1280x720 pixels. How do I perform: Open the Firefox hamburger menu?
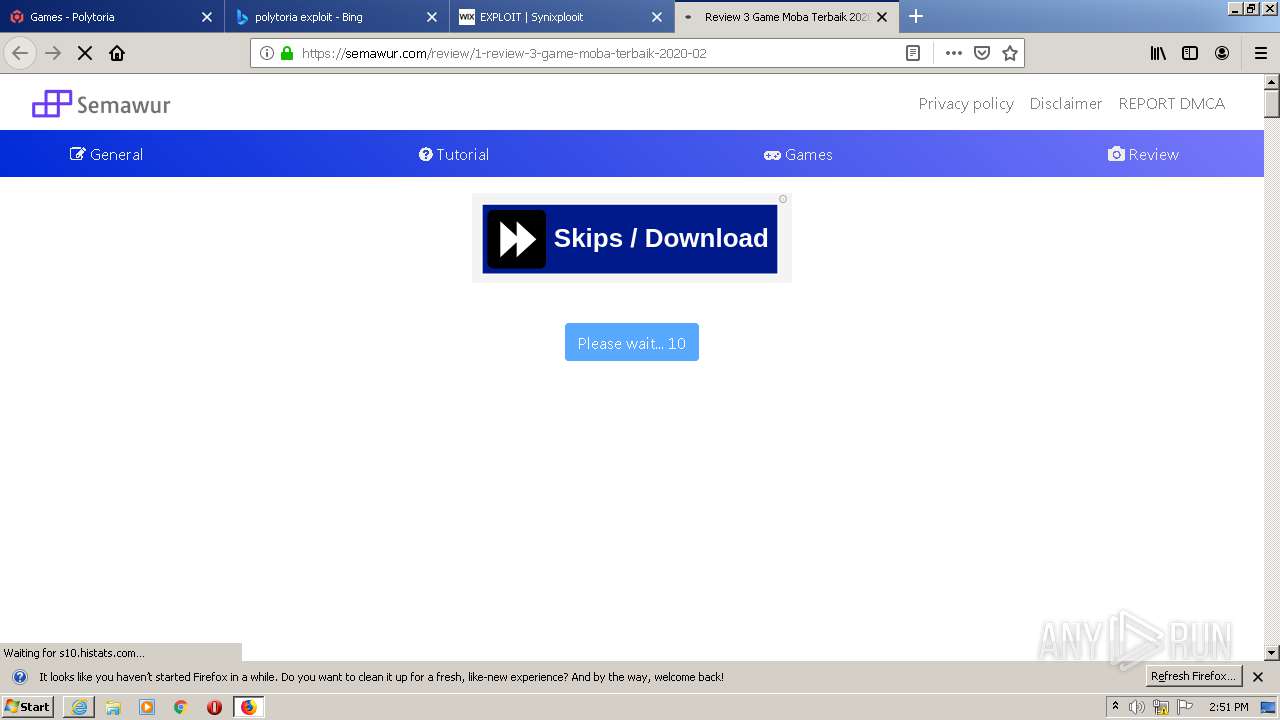(x=1261, y=53)
